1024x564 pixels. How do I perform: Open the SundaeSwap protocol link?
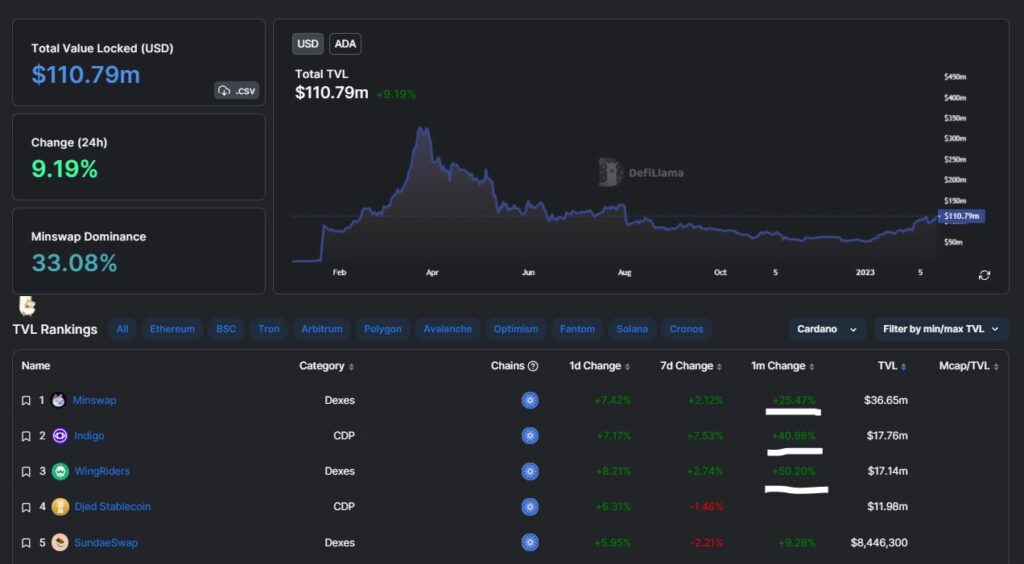click(x=106, y=542)
